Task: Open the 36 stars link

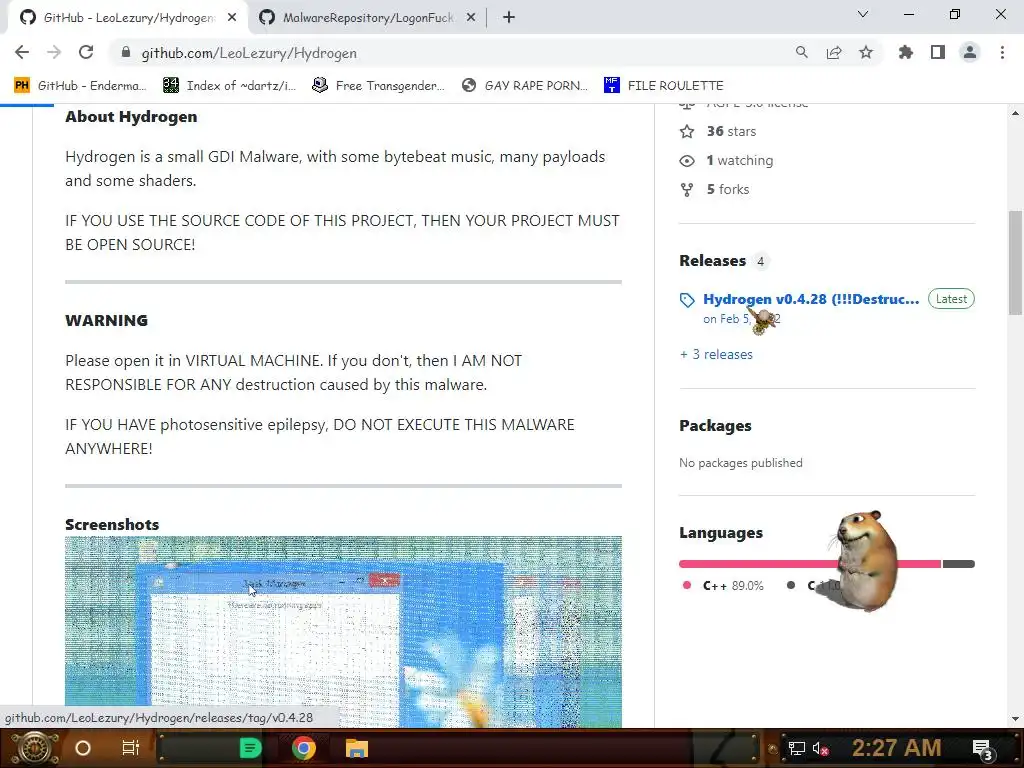Action: pyautogui.click(x=731, y=131)
